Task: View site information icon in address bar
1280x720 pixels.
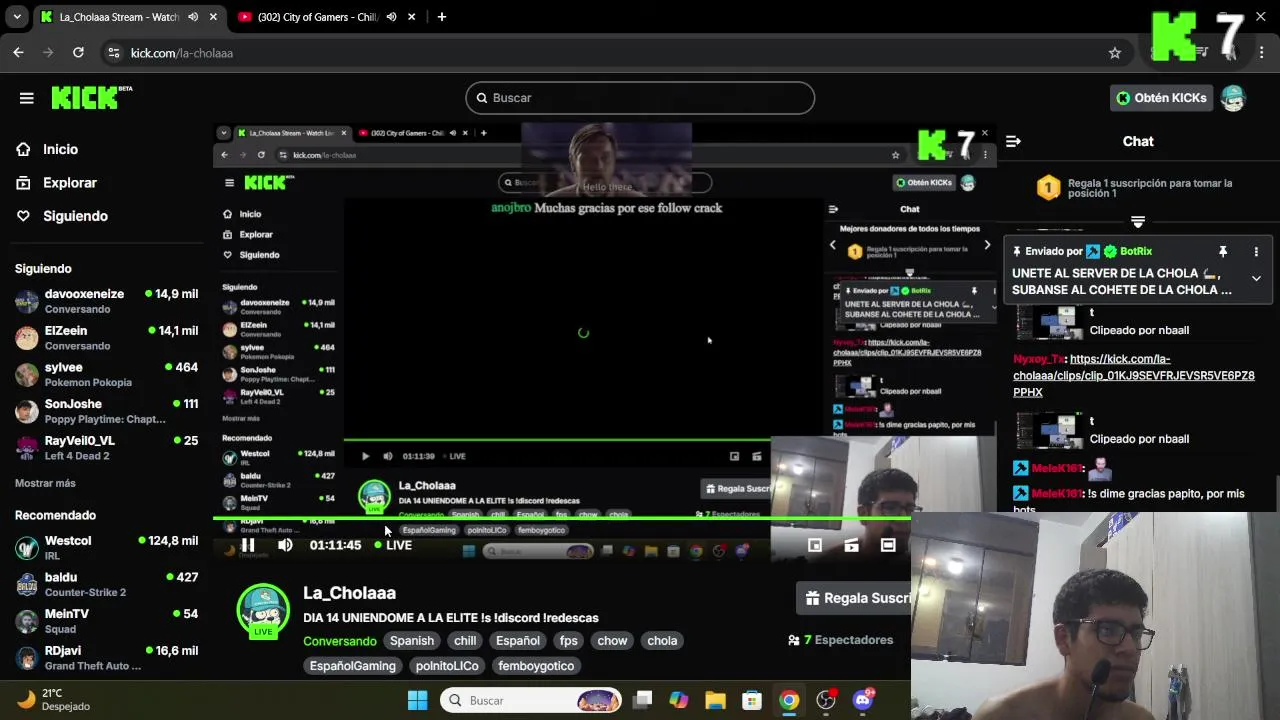Action: click(x=113, y=53)
